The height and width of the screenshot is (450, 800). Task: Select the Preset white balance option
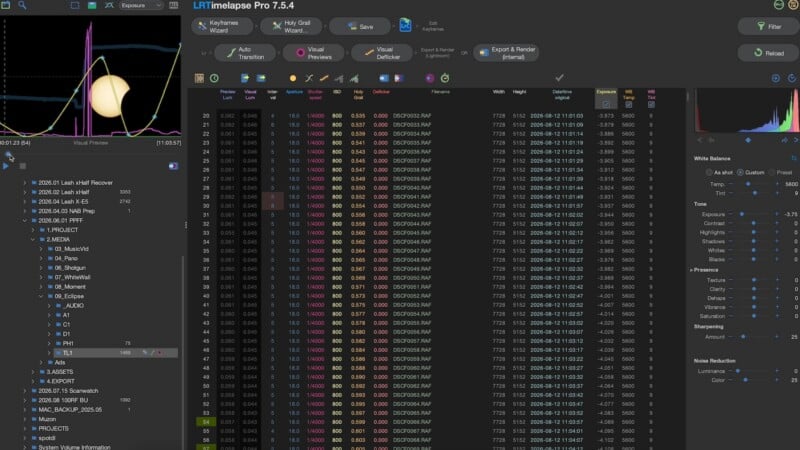[x=771, y=172]
